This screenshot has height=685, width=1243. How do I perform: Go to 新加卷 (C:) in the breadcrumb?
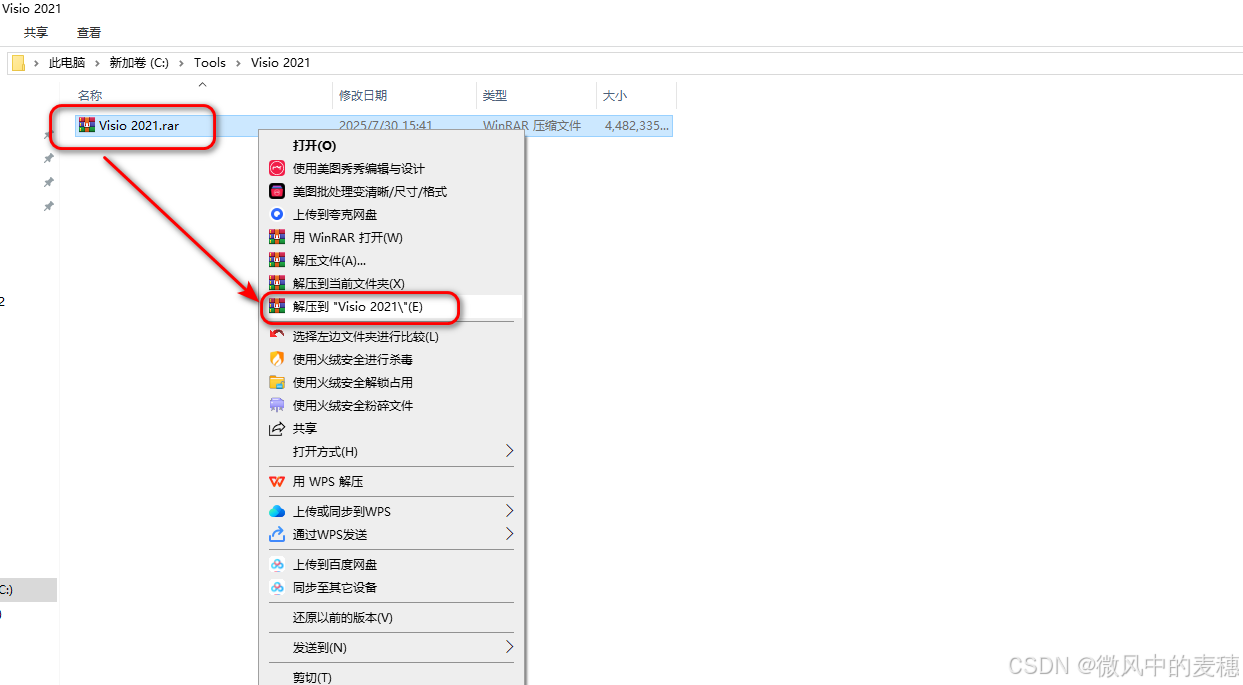[140, 62]
